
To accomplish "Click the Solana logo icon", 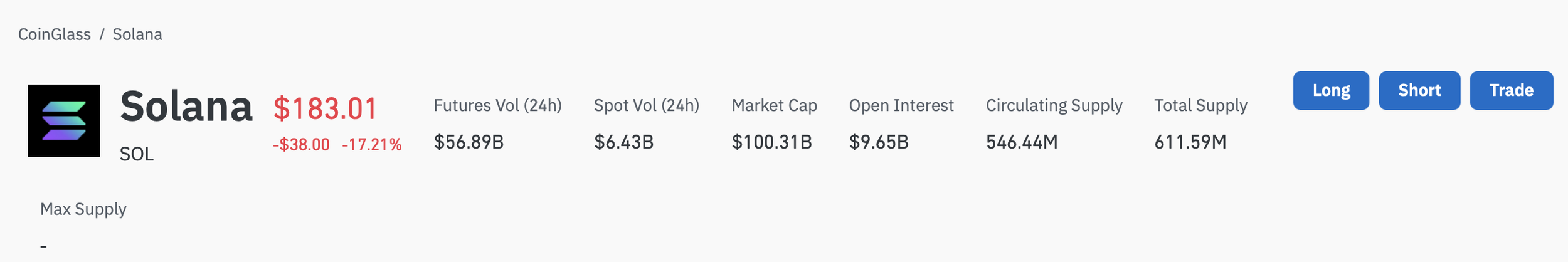I will point(63,120).
